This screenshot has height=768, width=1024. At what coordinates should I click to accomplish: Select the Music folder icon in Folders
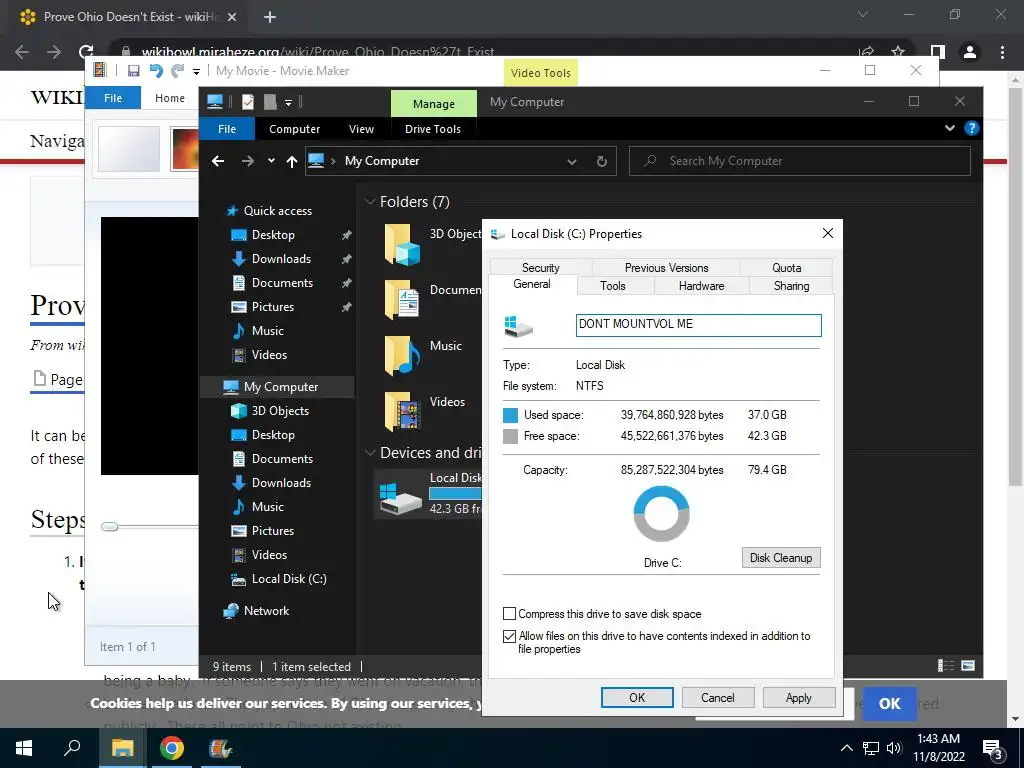coord(402,355)
